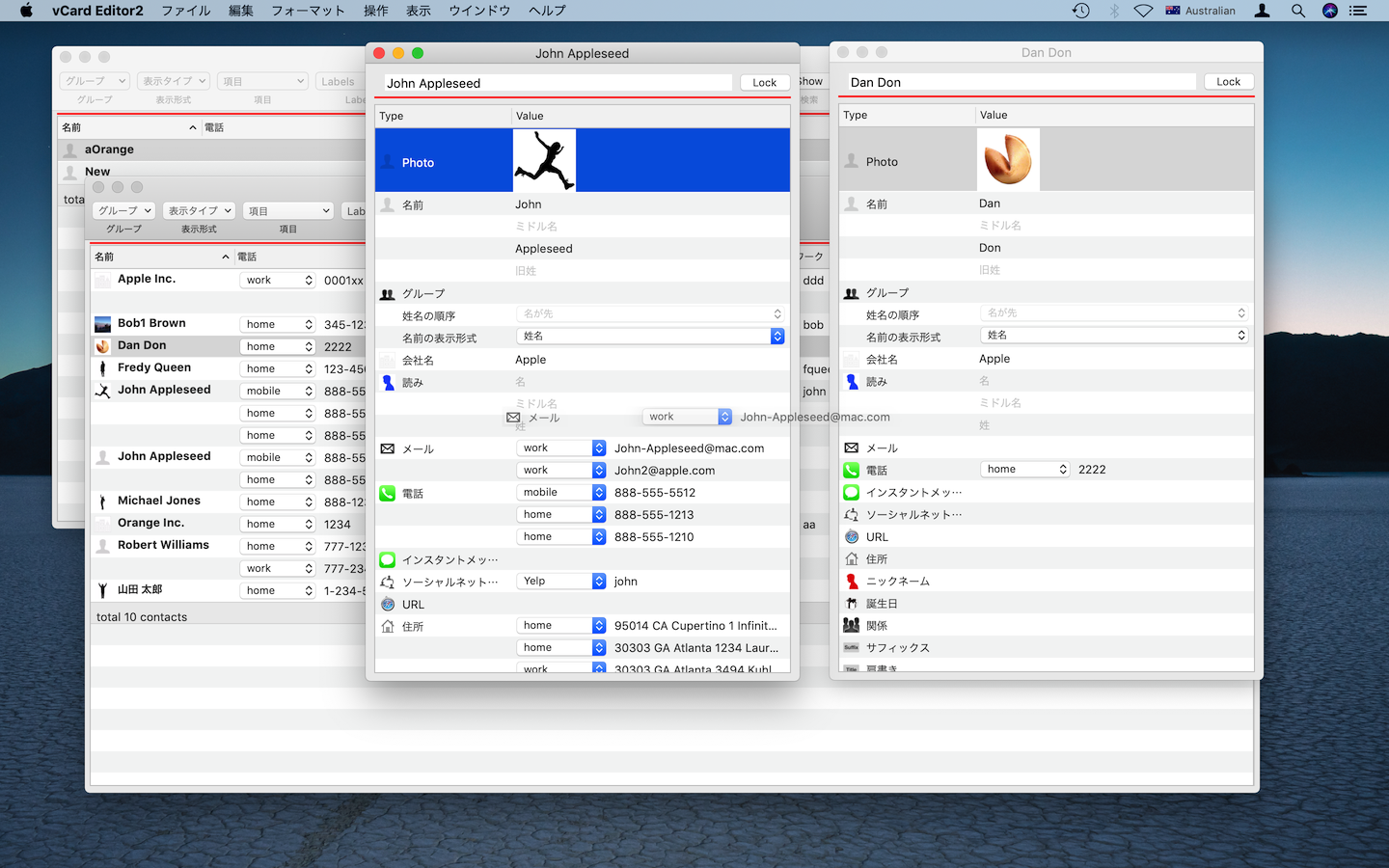Open mobile phone type dropdown for 888-555-5512

tap(561, 493)
